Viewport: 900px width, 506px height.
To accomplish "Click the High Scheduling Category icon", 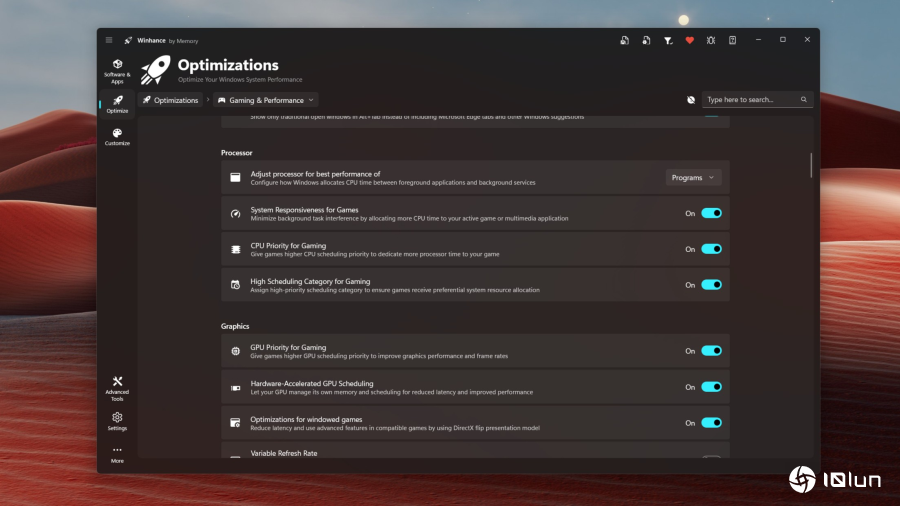I will click(x=235, y=285).
